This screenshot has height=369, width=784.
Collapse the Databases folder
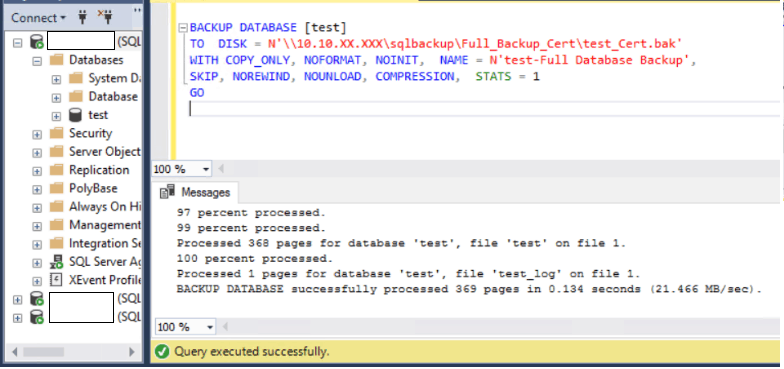coord(37,62)
